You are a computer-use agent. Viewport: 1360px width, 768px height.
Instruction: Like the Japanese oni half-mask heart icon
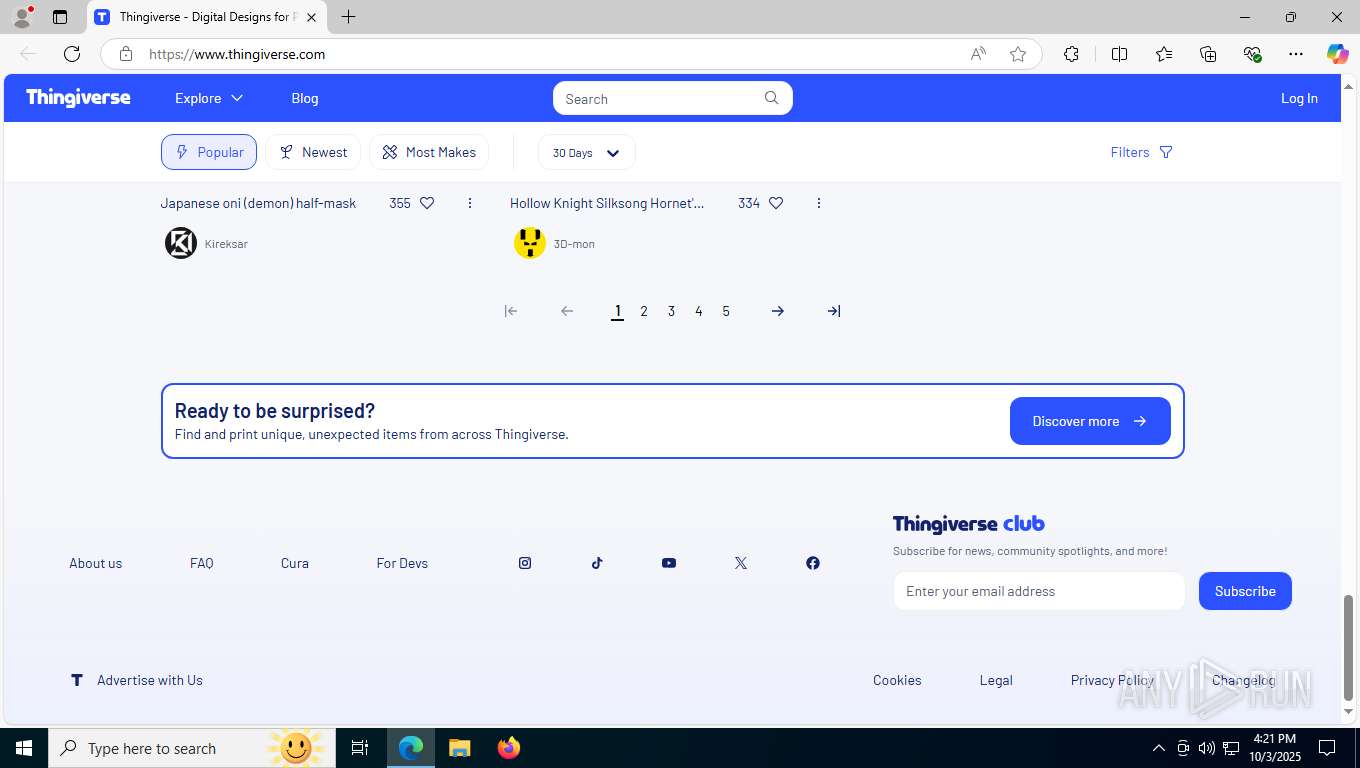[x=427, y=203]
